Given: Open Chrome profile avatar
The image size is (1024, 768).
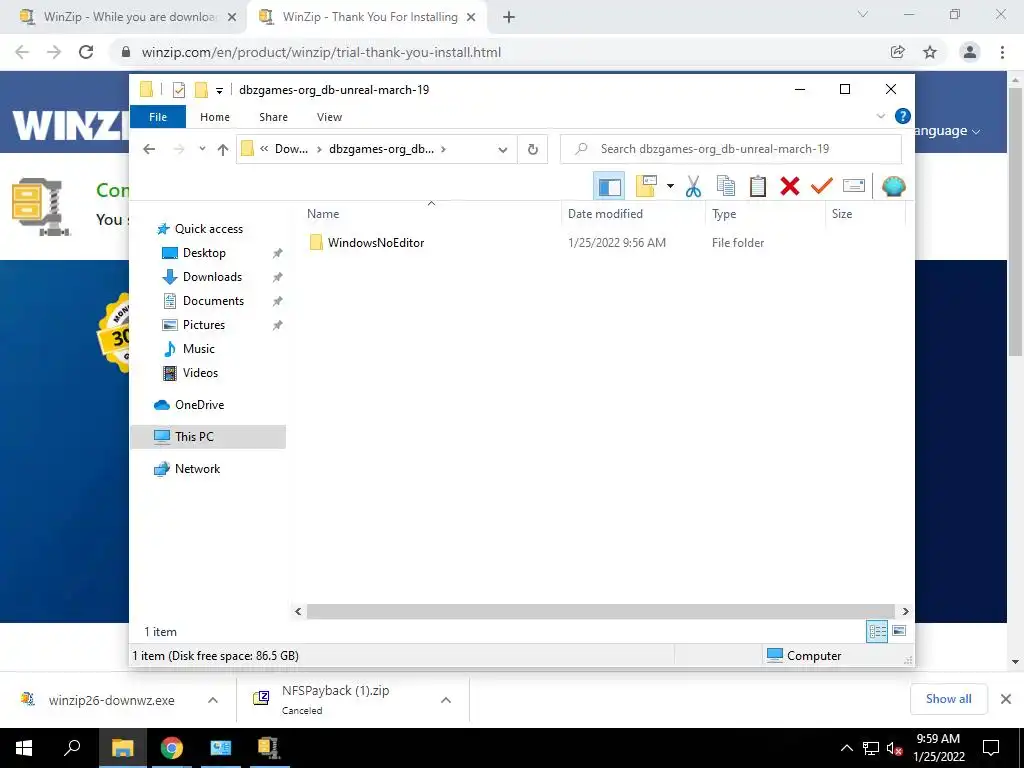Looking at the screenshot, I should click(x=970, y=52).
